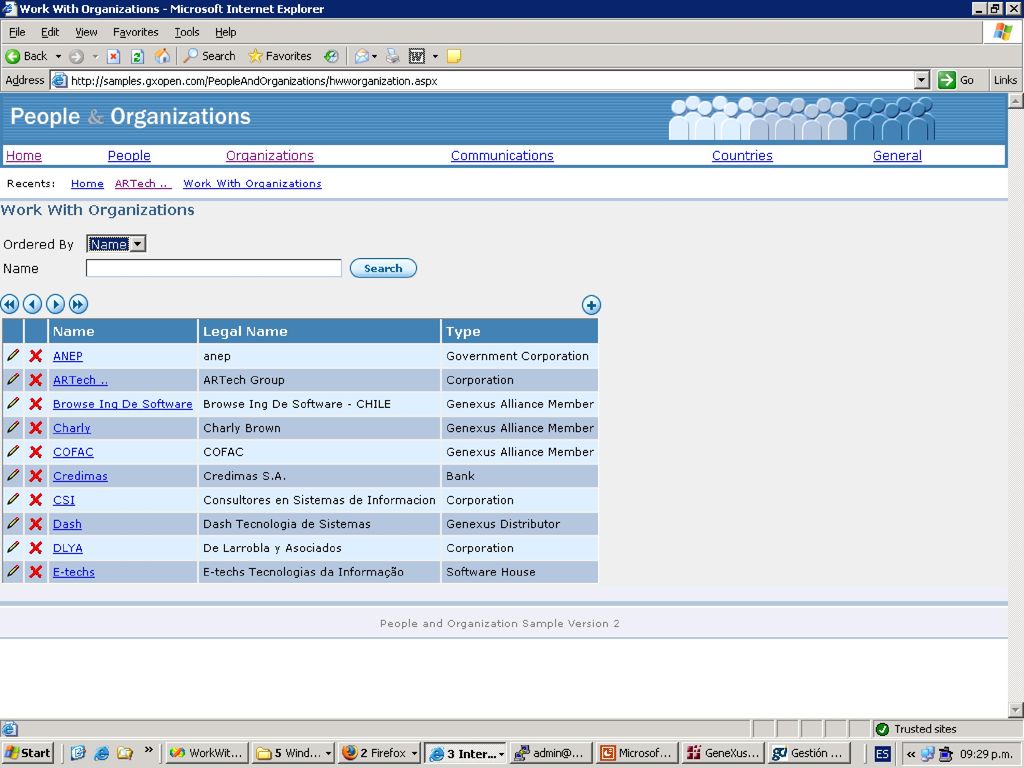This screenshot has width=1024, height=768.
Task: Delete the ANEP organization with red X
Action: point(36,356)
